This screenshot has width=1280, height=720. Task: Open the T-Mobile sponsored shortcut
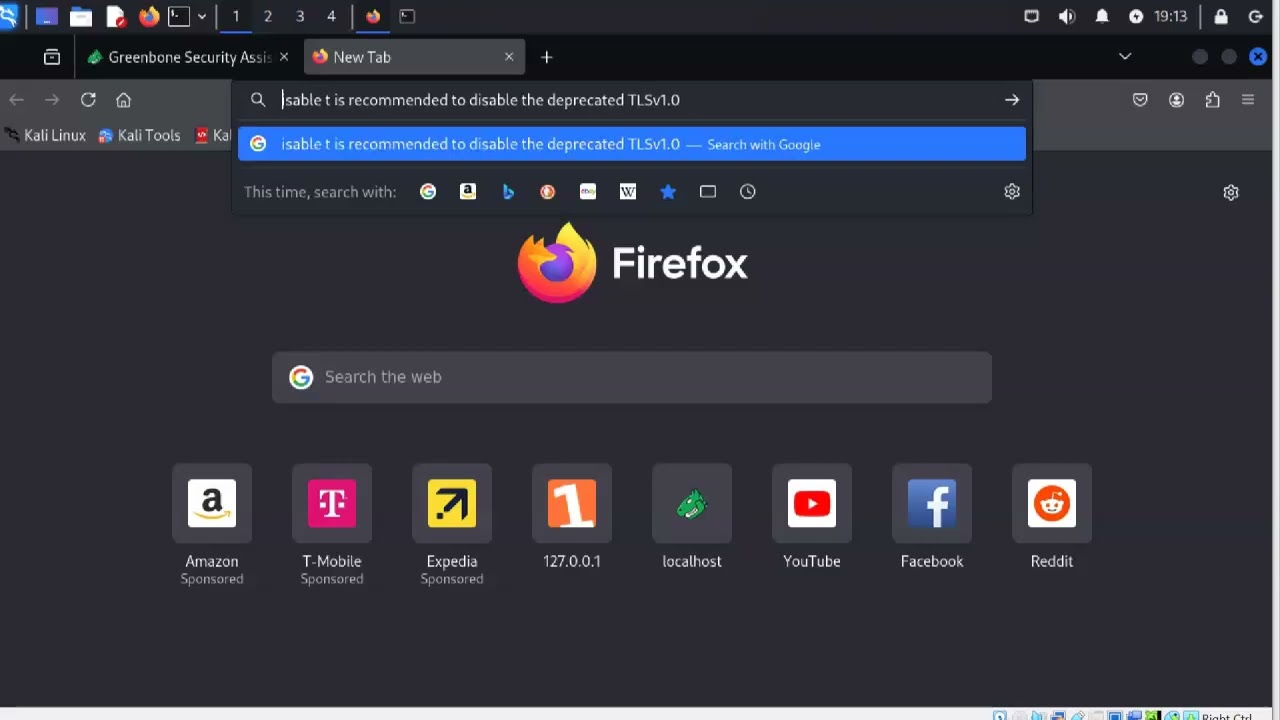[332, 525]
